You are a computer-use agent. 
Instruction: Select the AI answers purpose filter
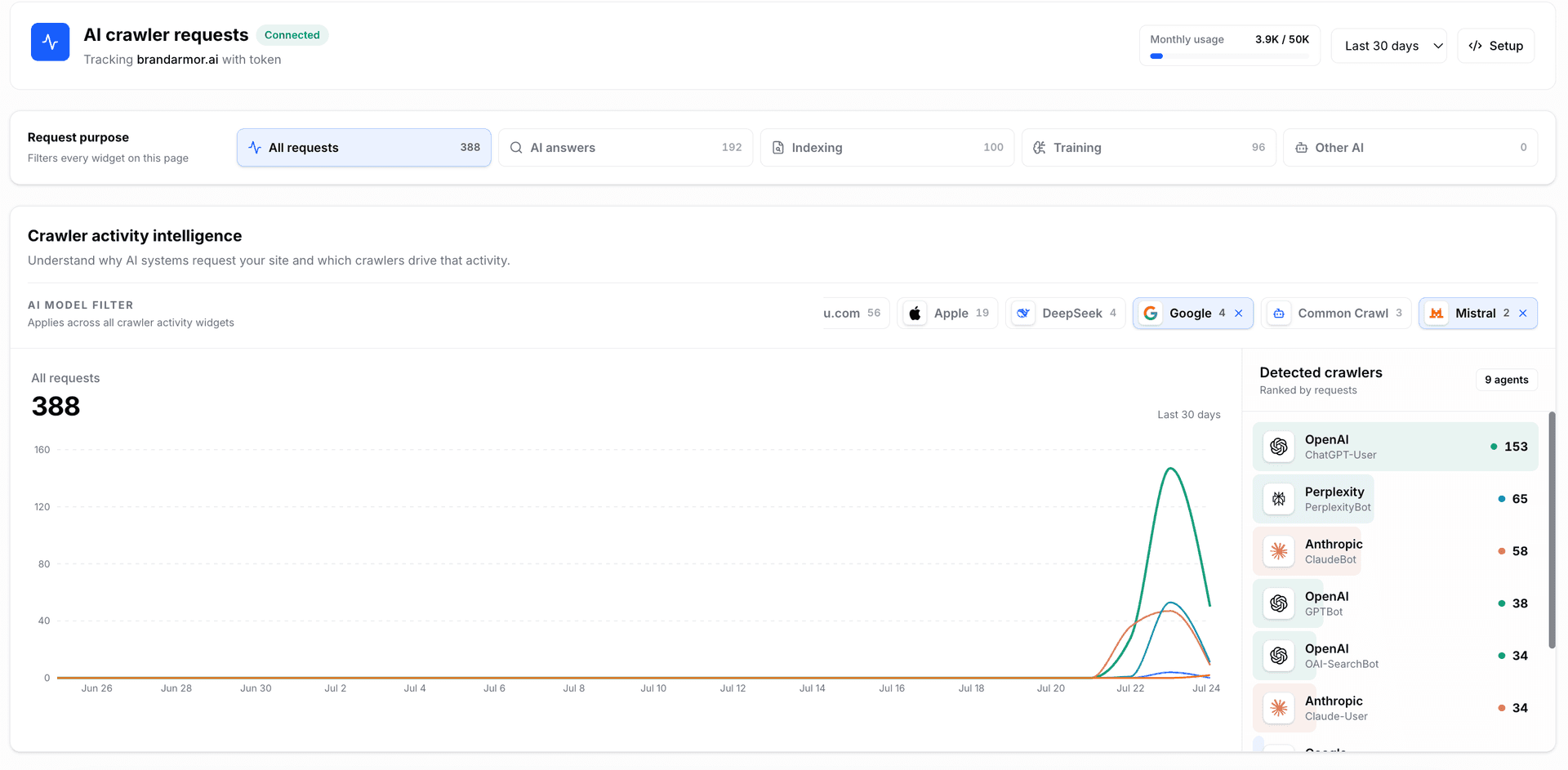click(x=626, y=148)
